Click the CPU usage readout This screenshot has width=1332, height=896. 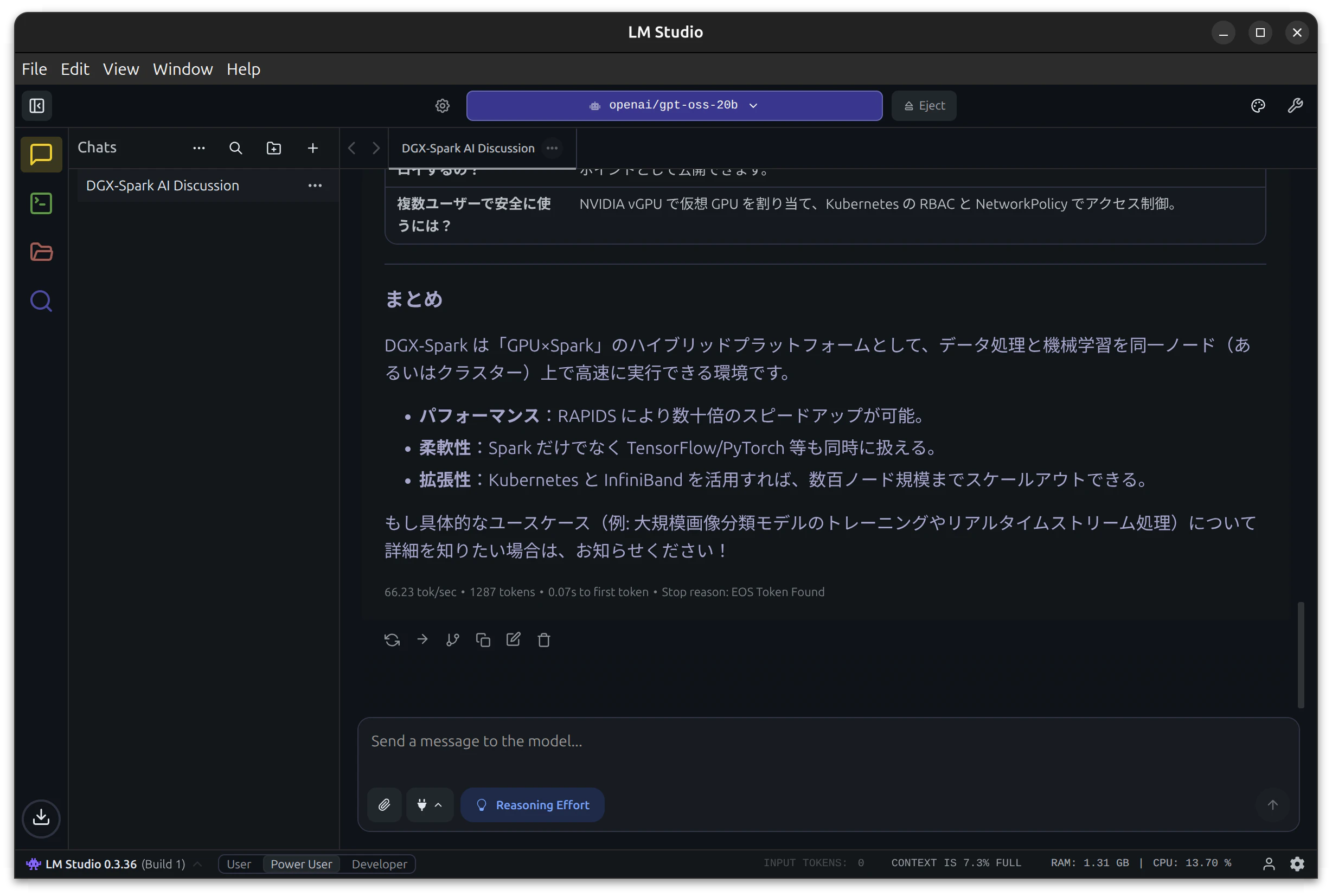coord(1192,863)
